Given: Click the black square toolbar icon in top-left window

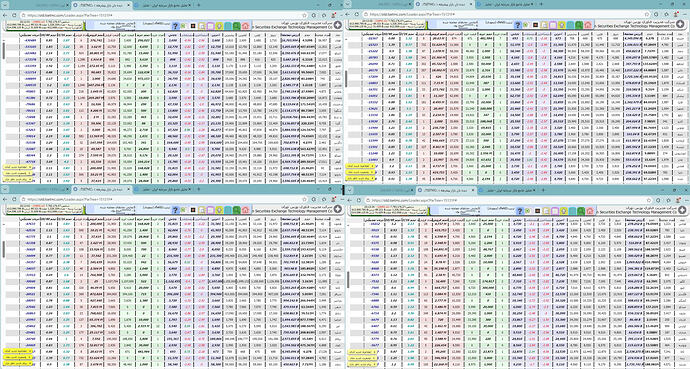Looking at the screenshot, I should coord(193,26).
